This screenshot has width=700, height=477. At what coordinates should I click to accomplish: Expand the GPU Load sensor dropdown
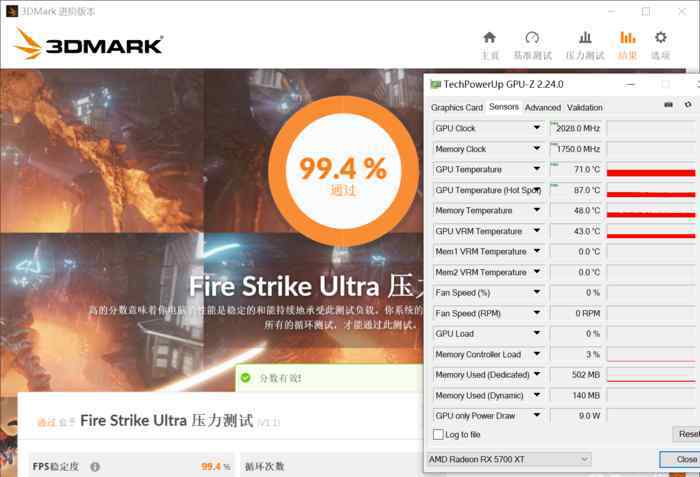click(537, 333)
